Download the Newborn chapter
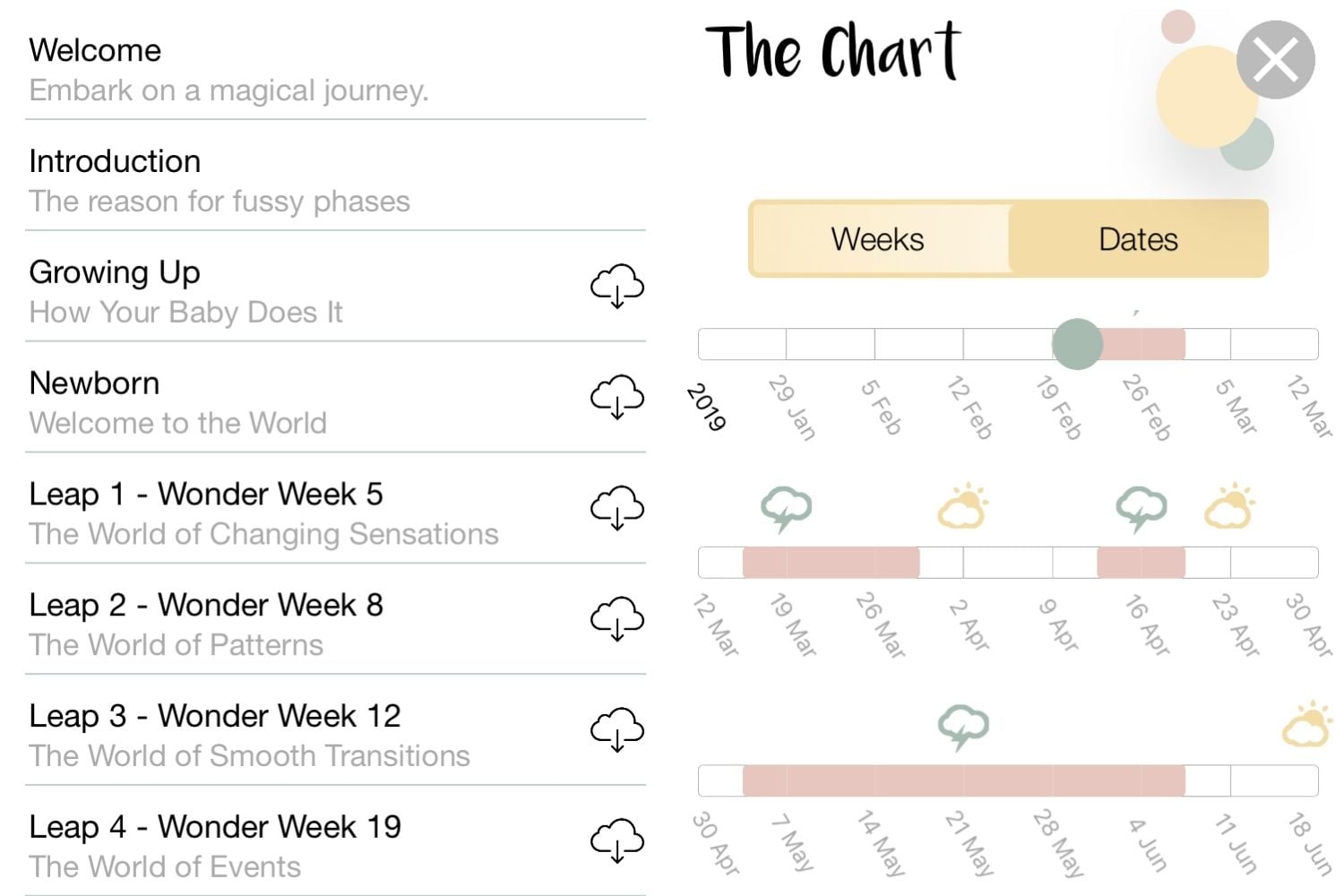Image resolution: width=1344 pixels, height=896 pixels. [x=616, y=397]
